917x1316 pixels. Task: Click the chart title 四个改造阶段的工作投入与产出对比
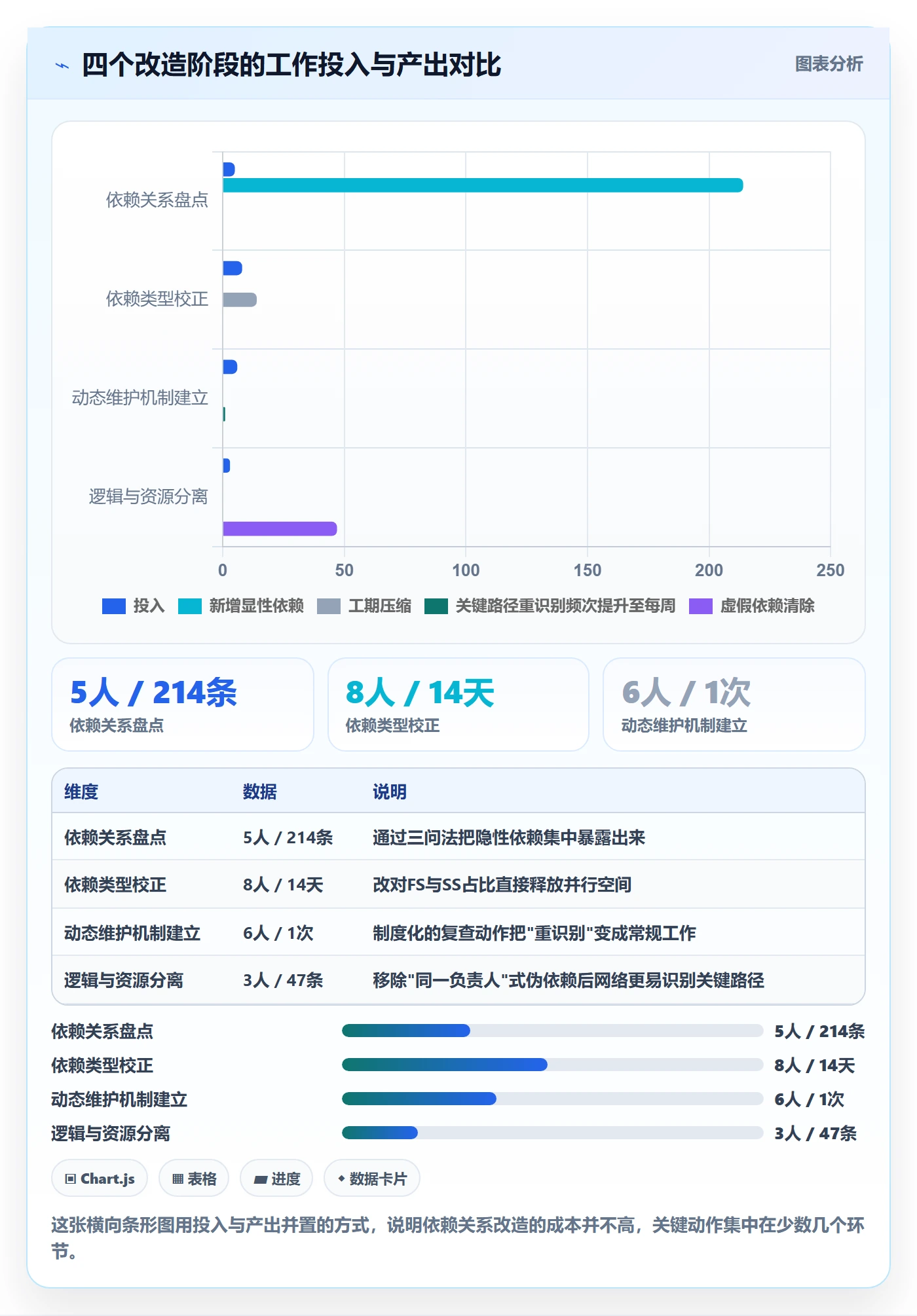pos(291,65)
